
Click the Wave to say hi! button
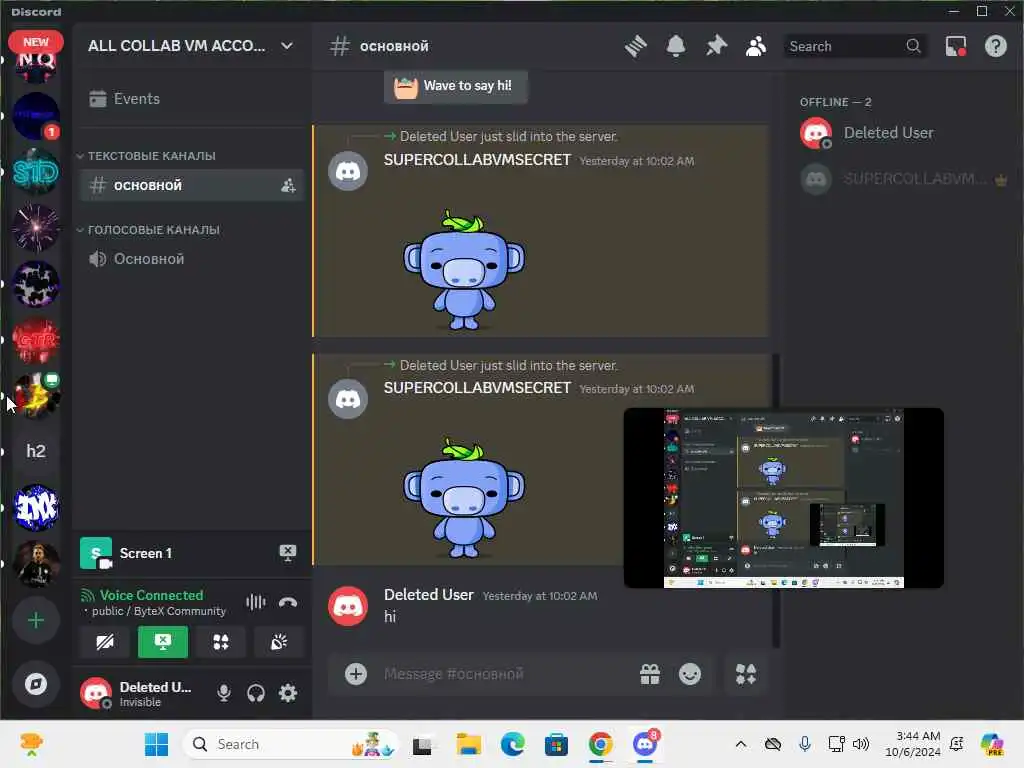pyautogui.click(x=456, y=86)
